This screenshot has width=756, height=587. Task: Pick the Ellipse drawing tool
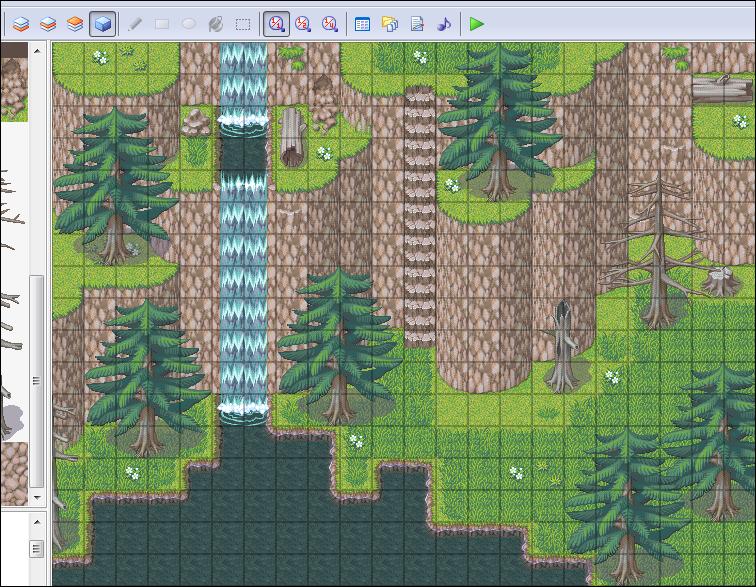(x=189, y=24)
